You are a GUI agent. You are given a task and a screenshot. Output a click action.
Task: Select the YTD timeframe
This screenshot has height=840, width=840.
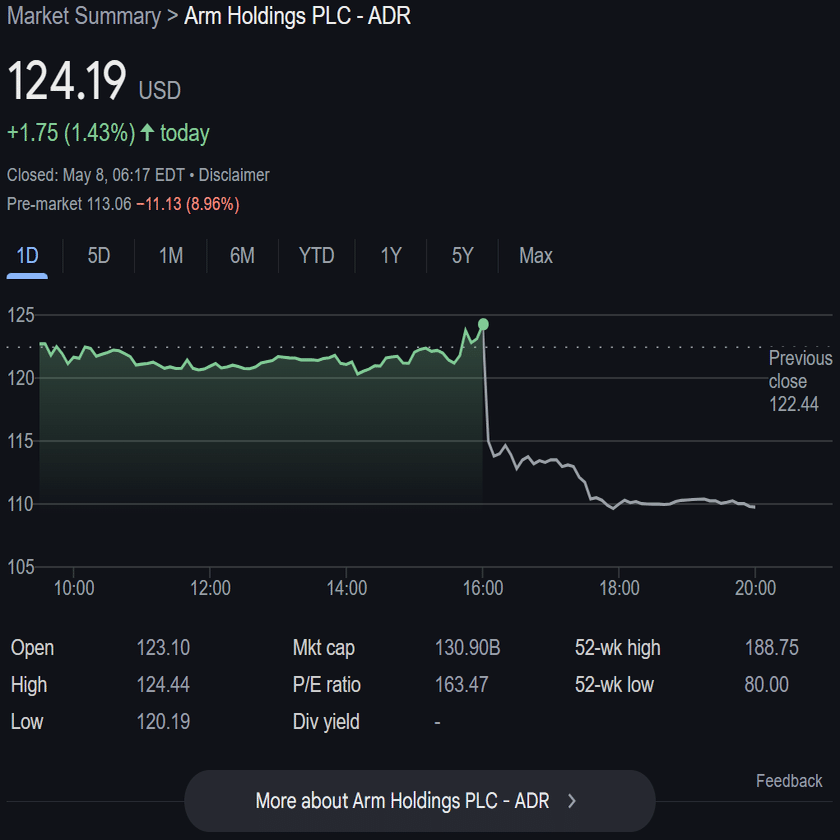pyautogui.click(x=316, y=256)
